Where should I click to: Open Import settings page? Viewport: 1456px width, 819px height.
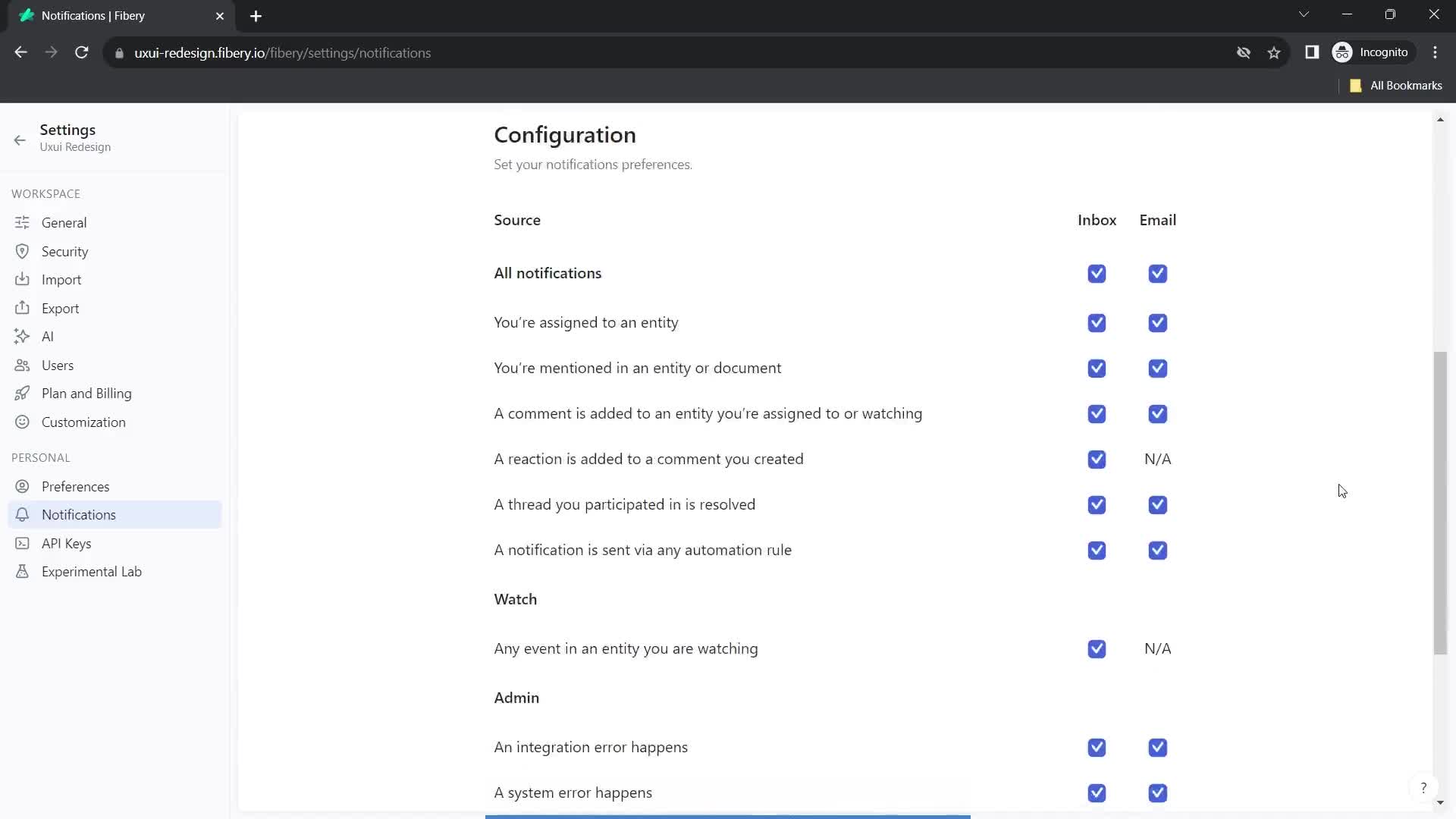tap(115, 279)
